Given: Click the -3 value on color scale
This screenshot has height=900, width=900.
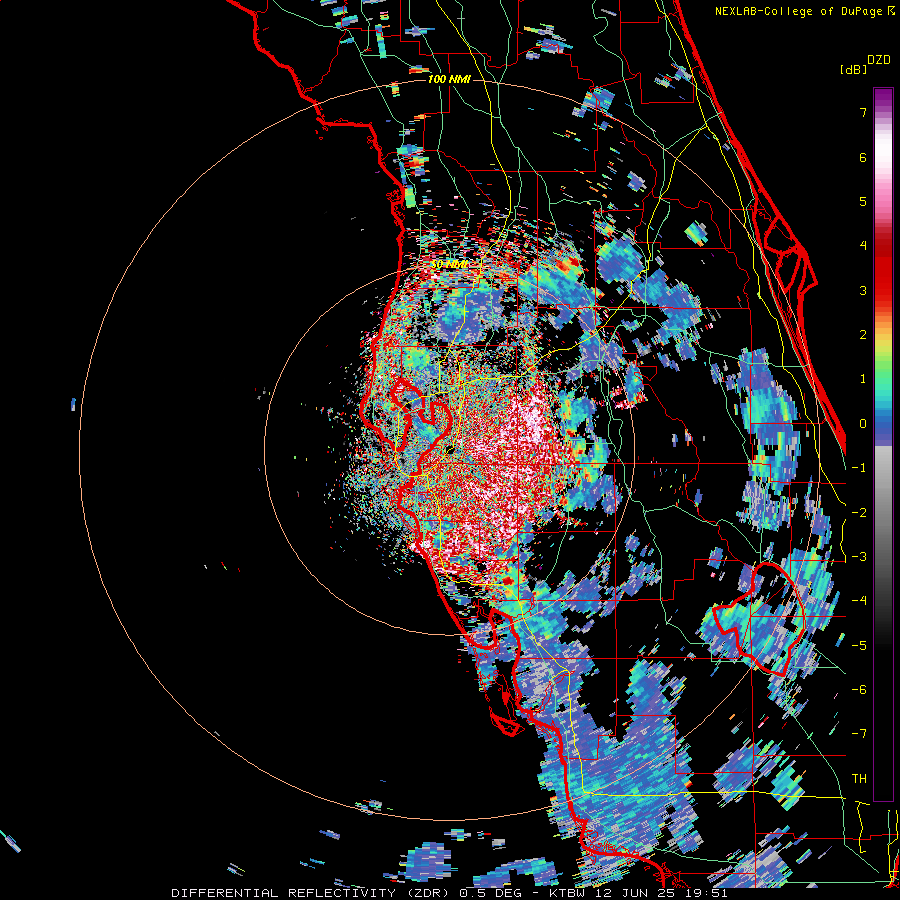Looking at the screenshot, I should [859, 557].
